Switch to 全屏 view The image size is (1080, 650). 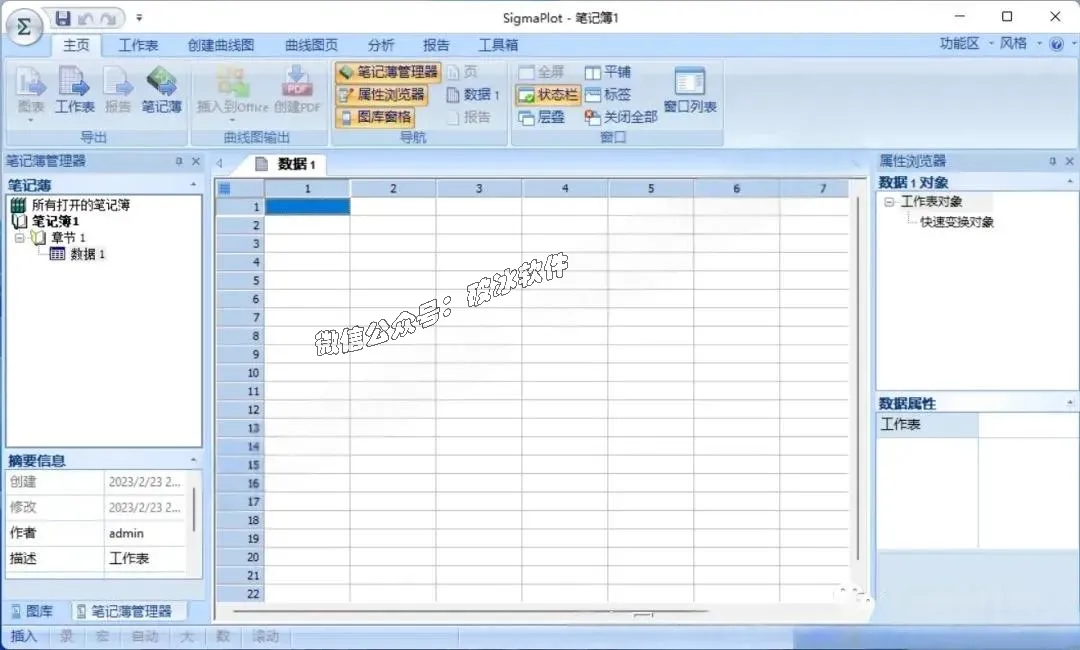click(x=541, y=72)
